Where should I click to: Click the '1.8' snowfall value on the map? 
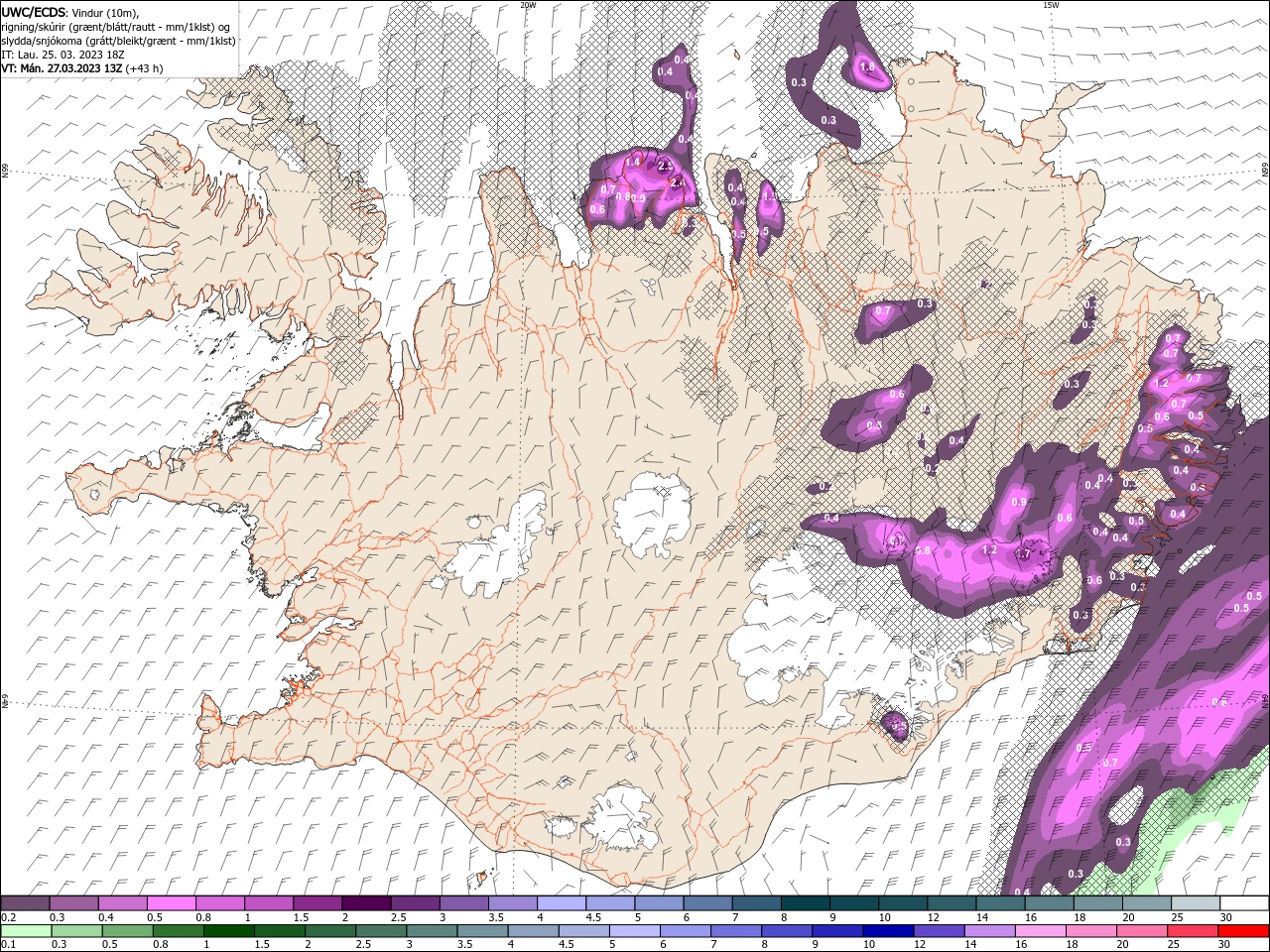[866, 67]
